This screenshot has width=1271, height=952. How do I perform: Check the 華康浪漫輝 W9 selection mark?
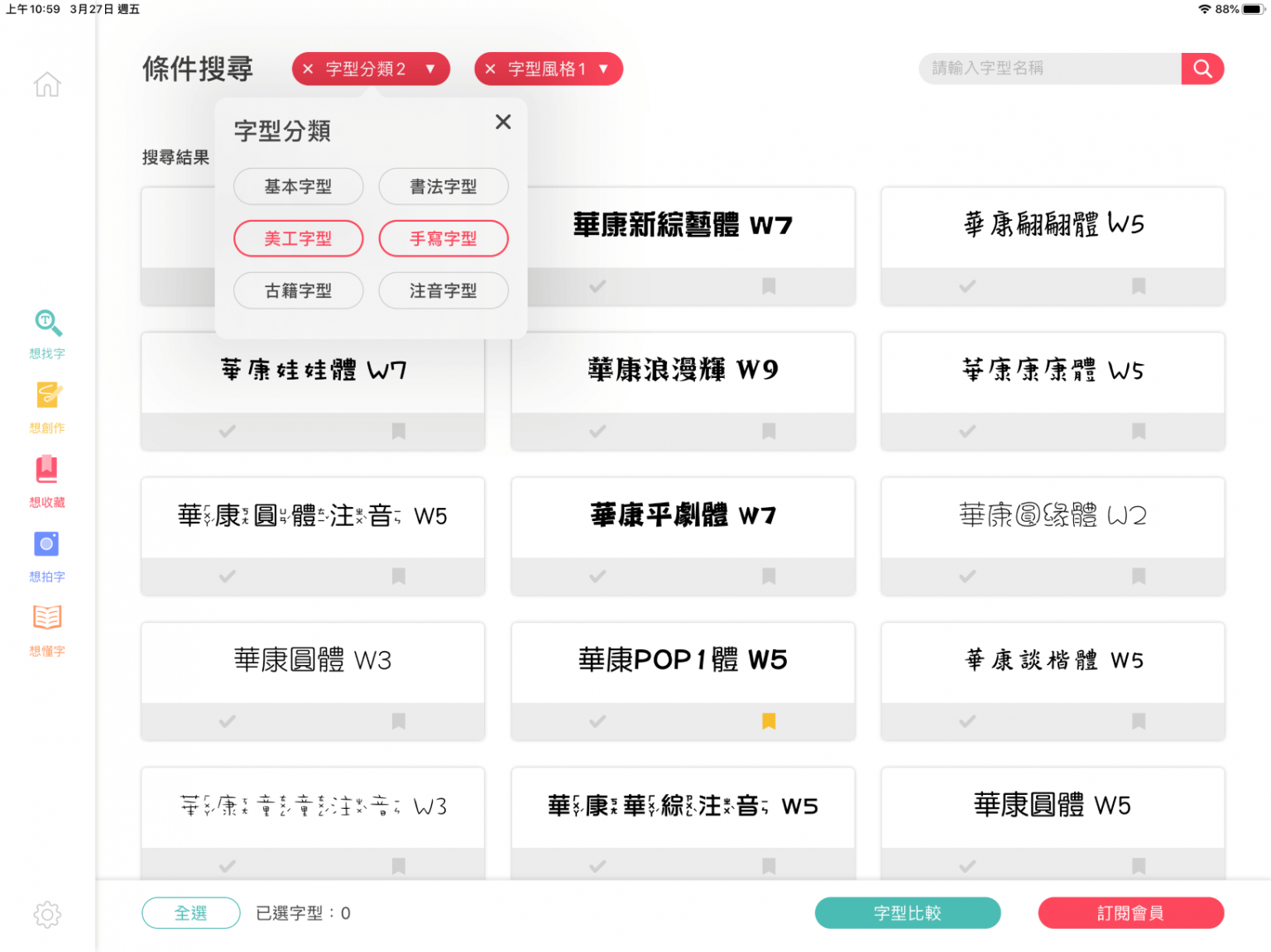(x=597, y=431)
